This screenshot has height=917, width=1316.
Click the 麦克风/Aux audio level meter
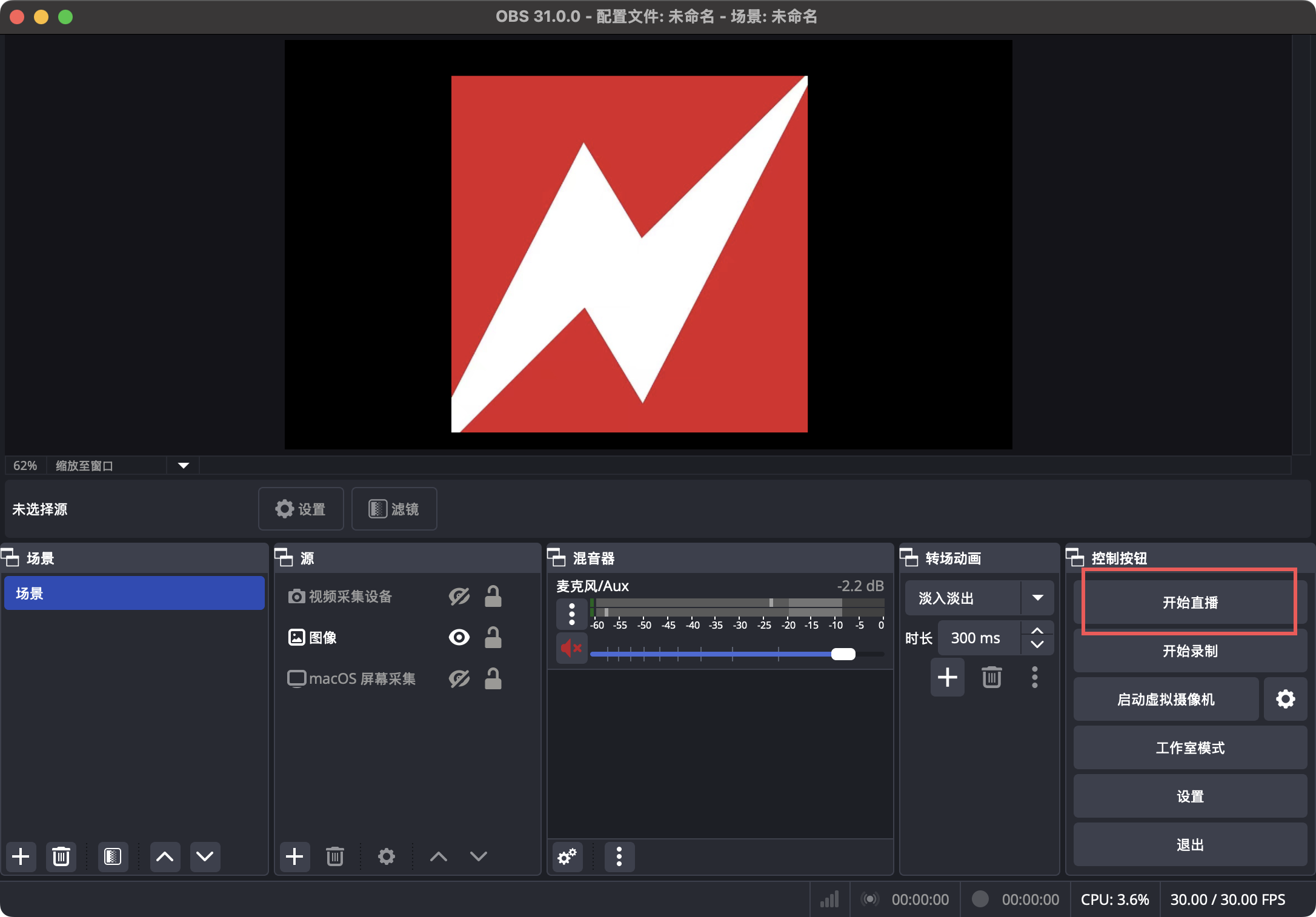tap(737, 607)
